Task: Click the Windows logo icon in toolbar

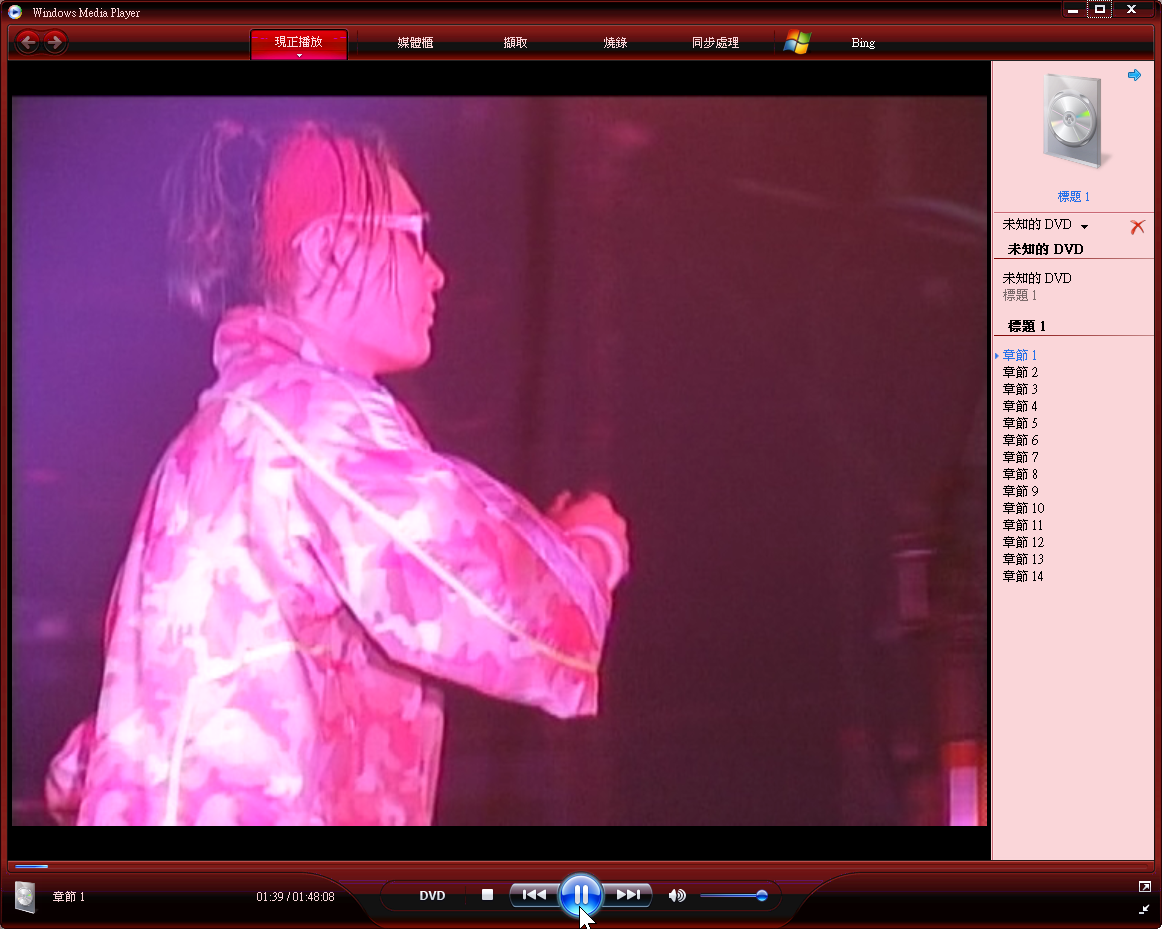Action: click(797, 42)
